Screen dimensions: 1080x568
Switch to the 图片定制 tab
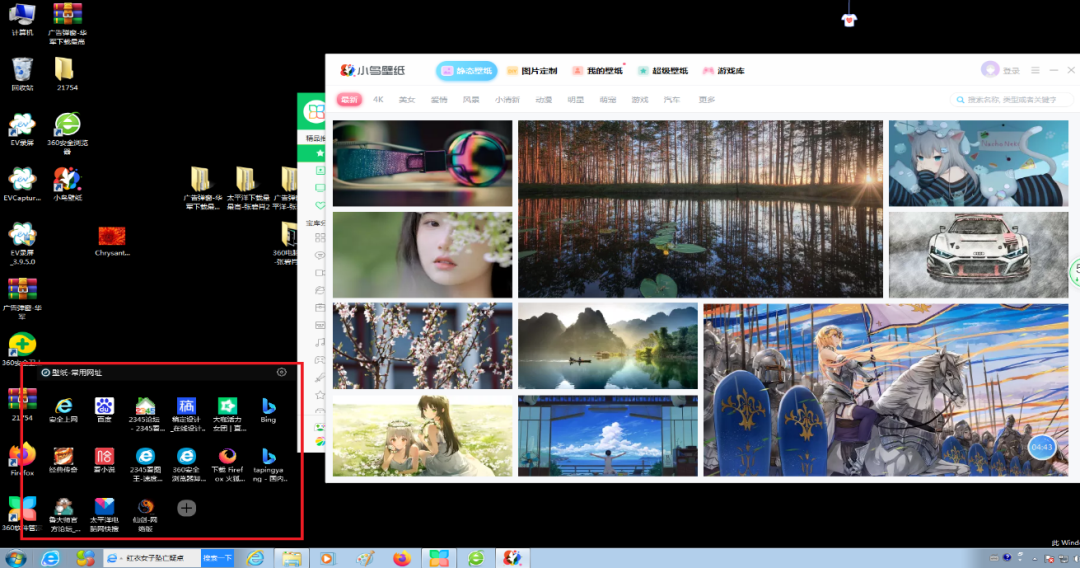coord(532,71)
